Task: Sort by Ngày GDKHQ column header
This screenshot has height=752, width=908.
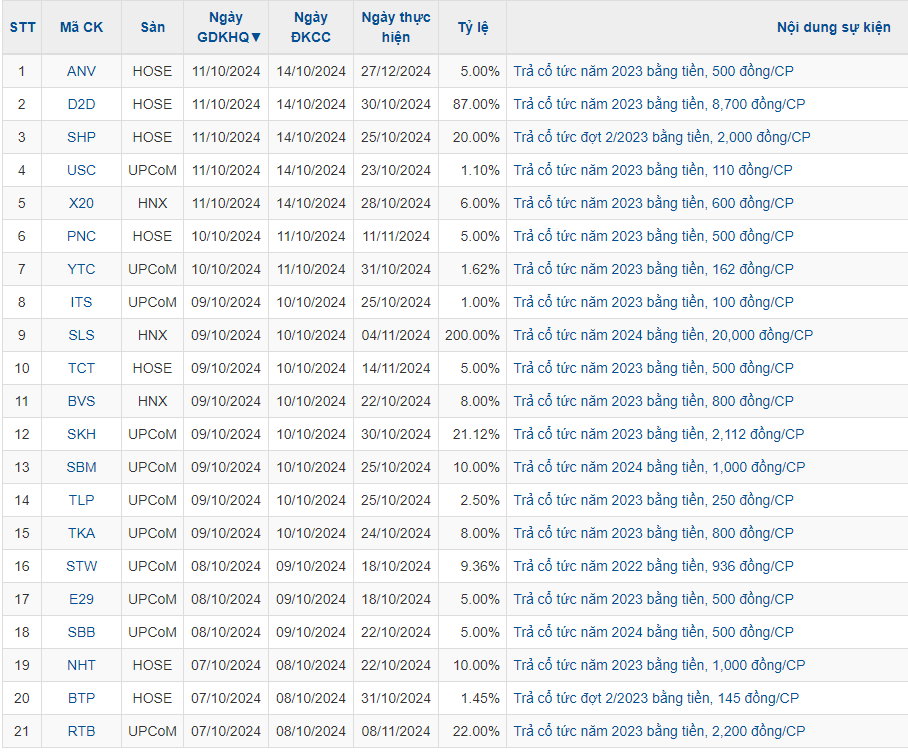Action: pyautogui.click(x=226, y=28)
